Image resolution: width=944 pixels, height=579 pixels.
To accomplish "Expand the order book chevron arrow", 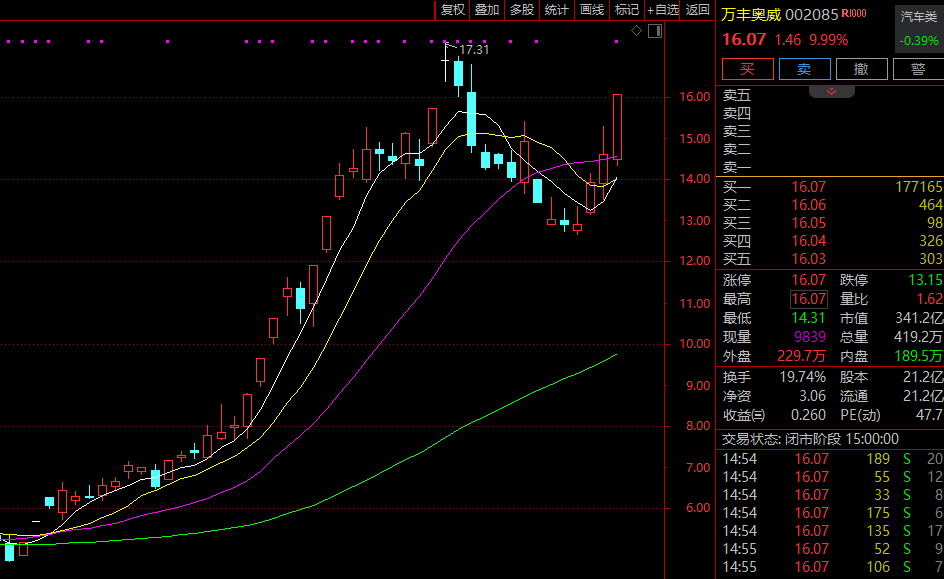I will tap(831, 91).
